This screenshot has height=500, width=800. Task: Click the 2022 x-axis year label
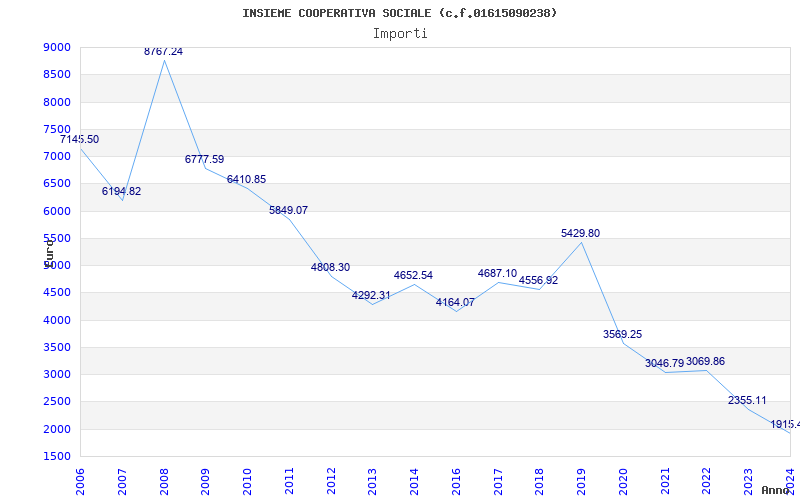[707, 482]
